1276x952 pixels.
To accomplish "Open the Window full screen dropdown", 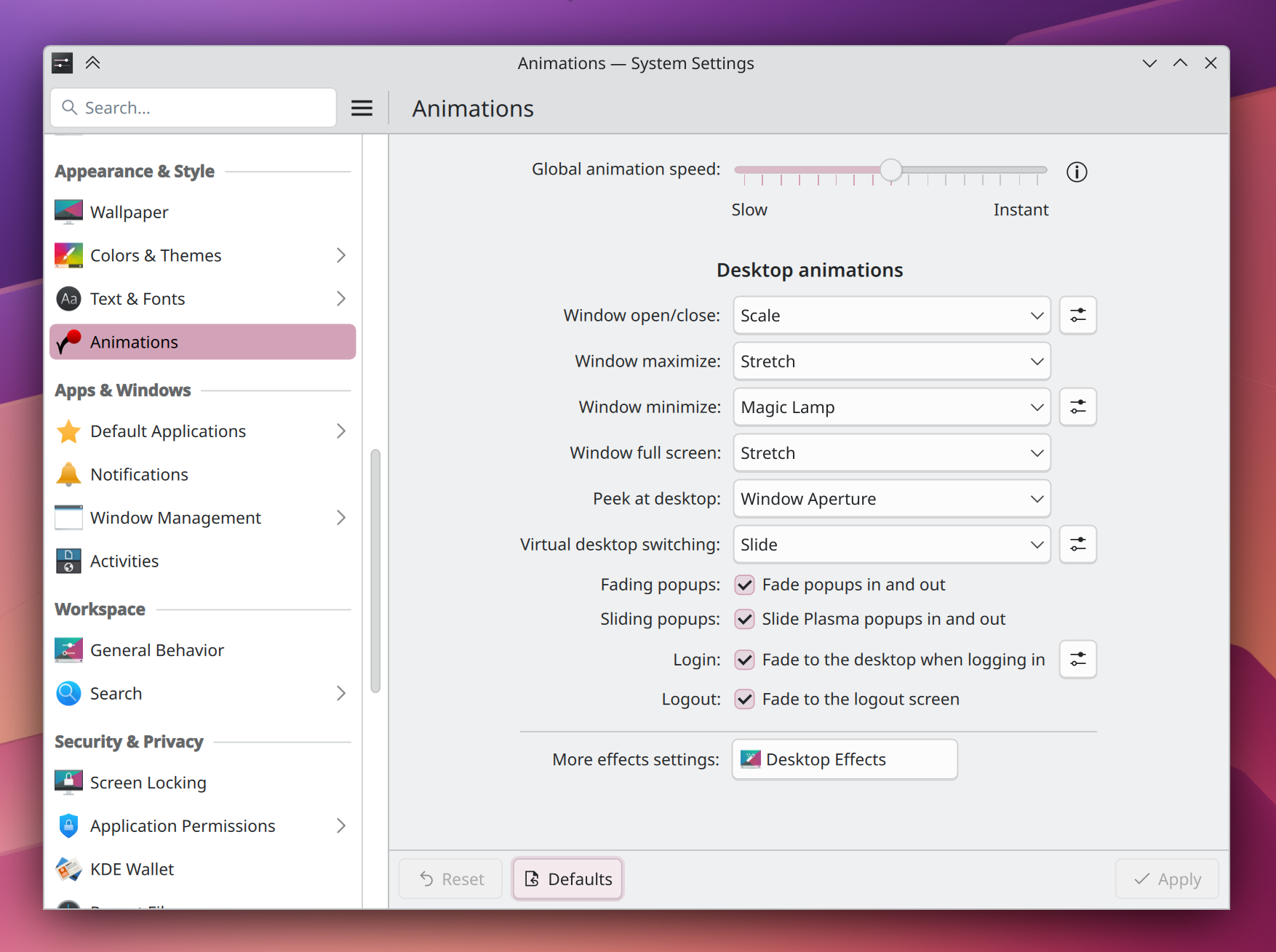I will point(891,453).
